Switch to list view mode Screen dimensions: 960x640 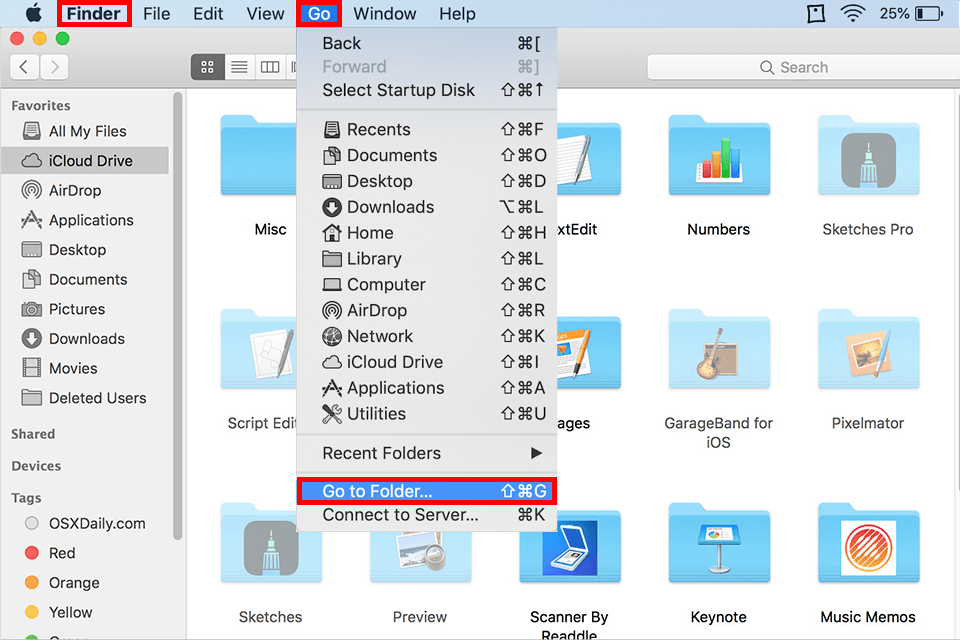pos(239,67)
